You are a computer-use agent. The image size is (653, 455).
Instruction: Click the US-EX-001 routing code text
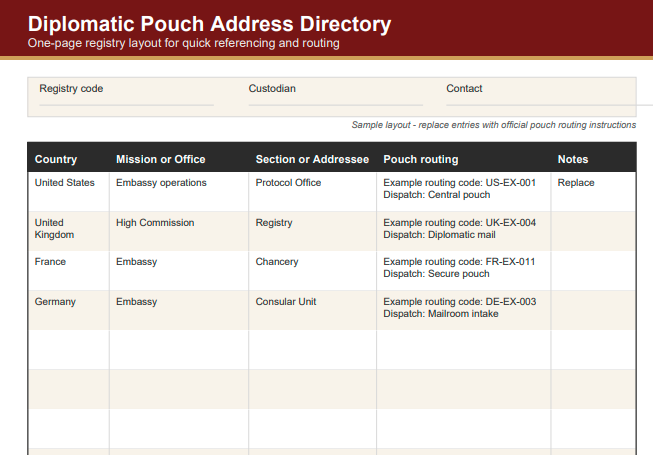511,183
